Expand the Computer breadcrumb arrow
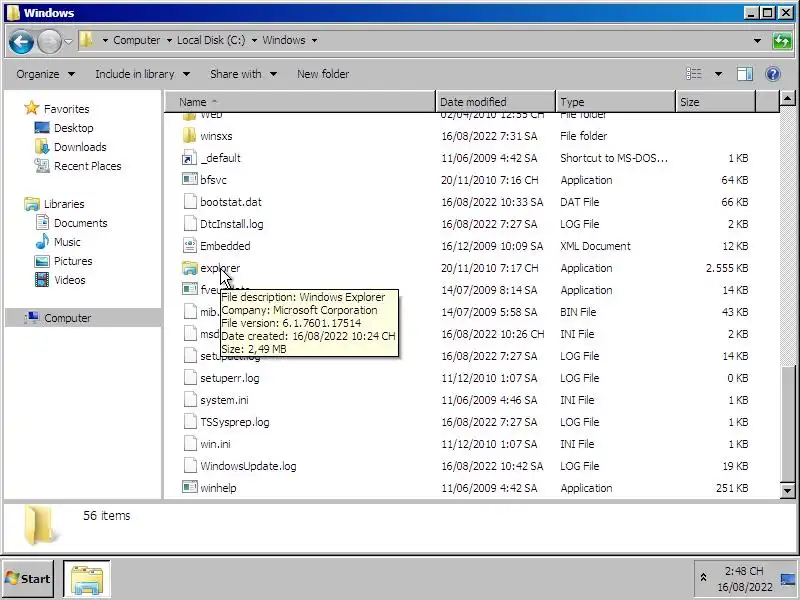This screenshot has height=600, width=800. tap(169, 40)
